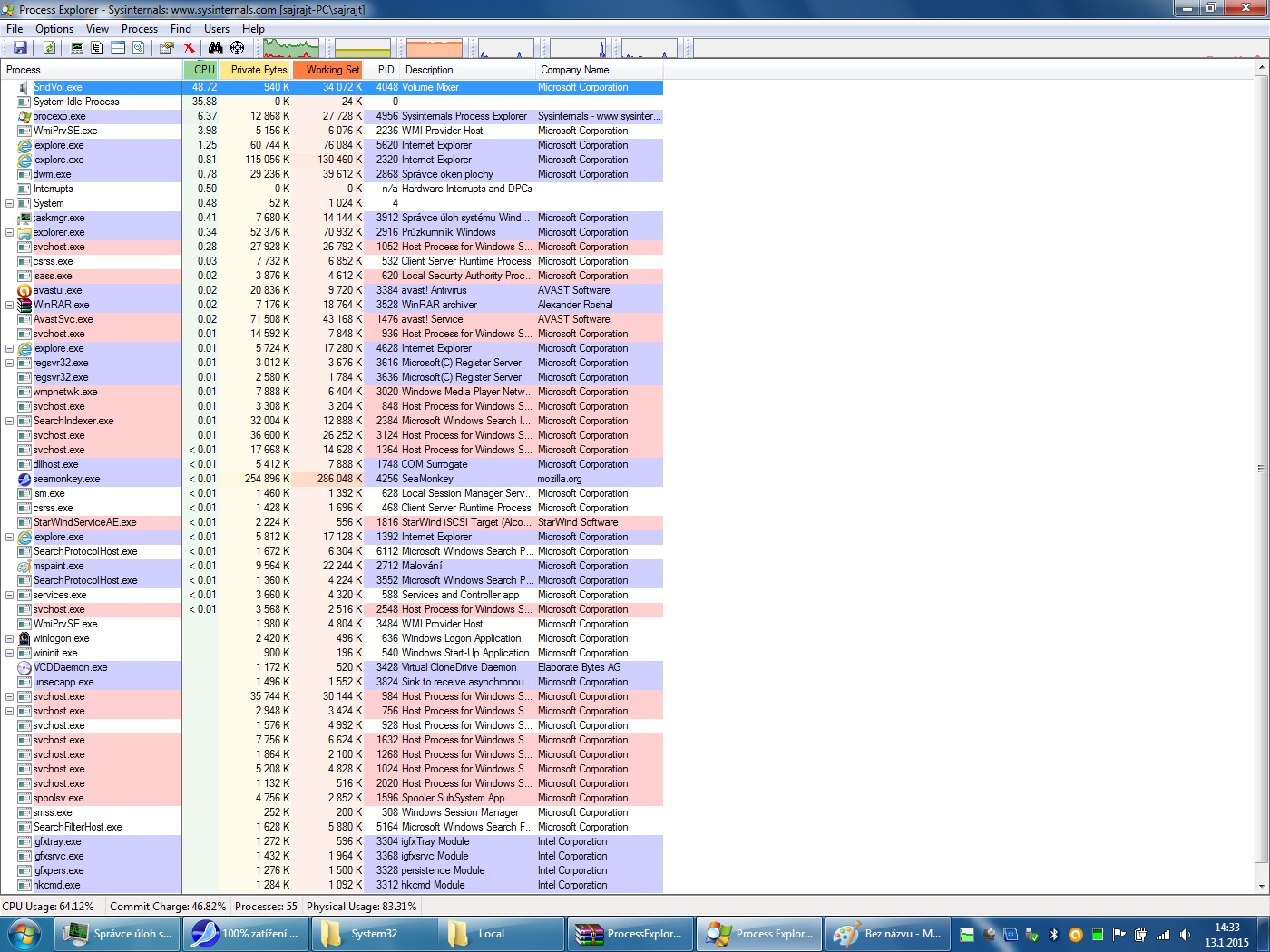Toggle the Show Process Tree toolbar icon
The width and height of the screenshot is (1270, 952).
point(97,48)
